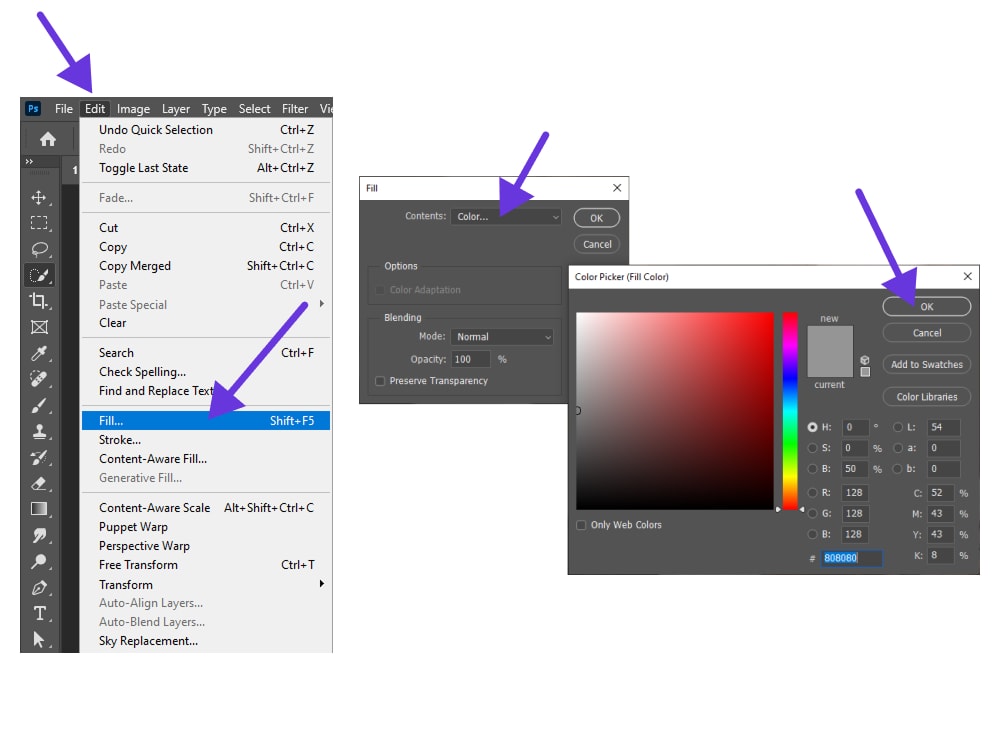Screen dimensions: 1000x750
Task: Select the Gradient tool
Action: point(39,509)
